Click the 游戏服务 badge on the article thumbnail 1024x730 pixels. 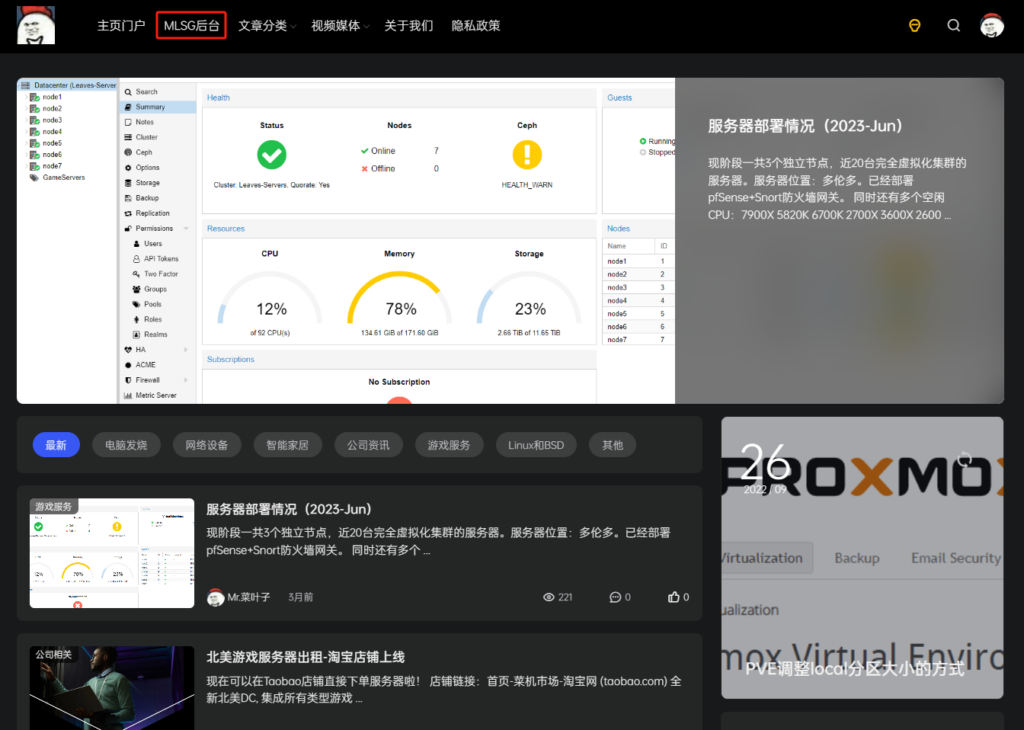click(x=52, y=506)
